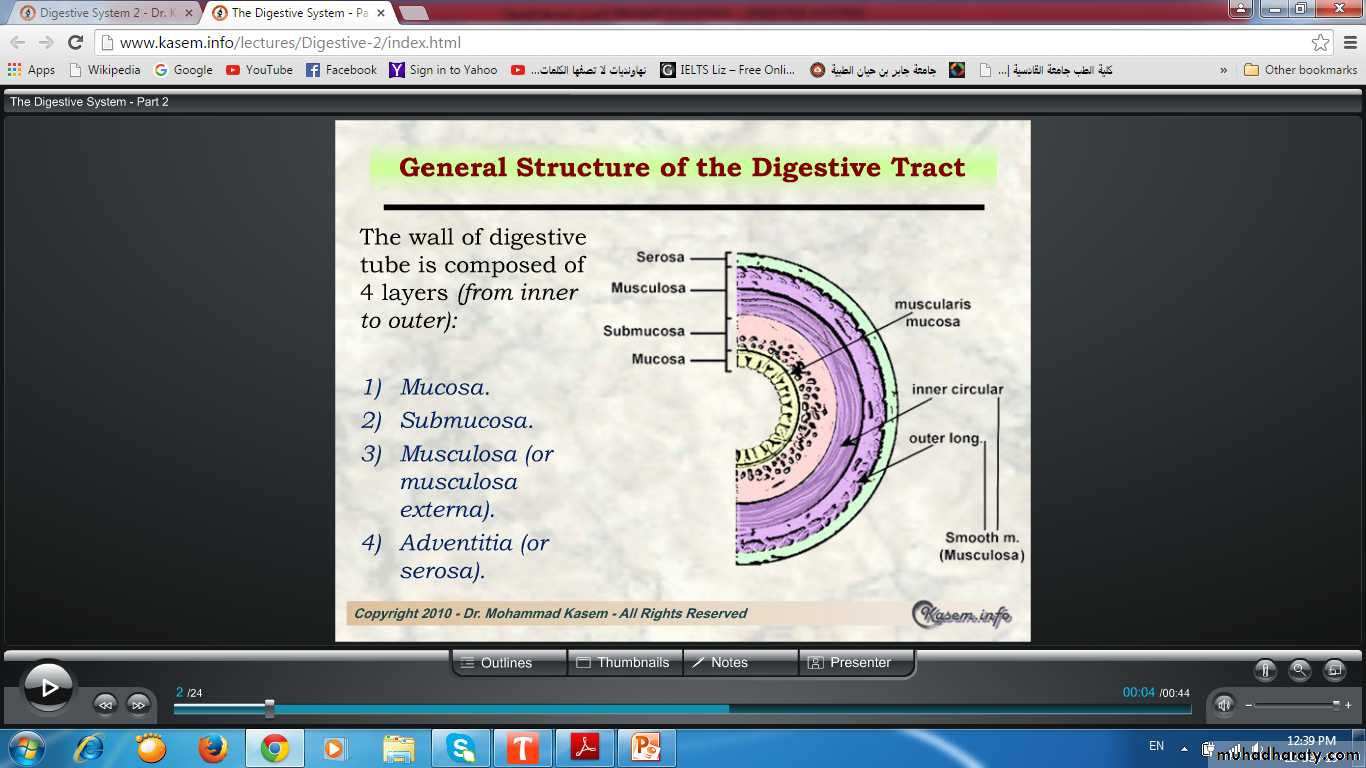Click the address bar URL field

point(700,43)
